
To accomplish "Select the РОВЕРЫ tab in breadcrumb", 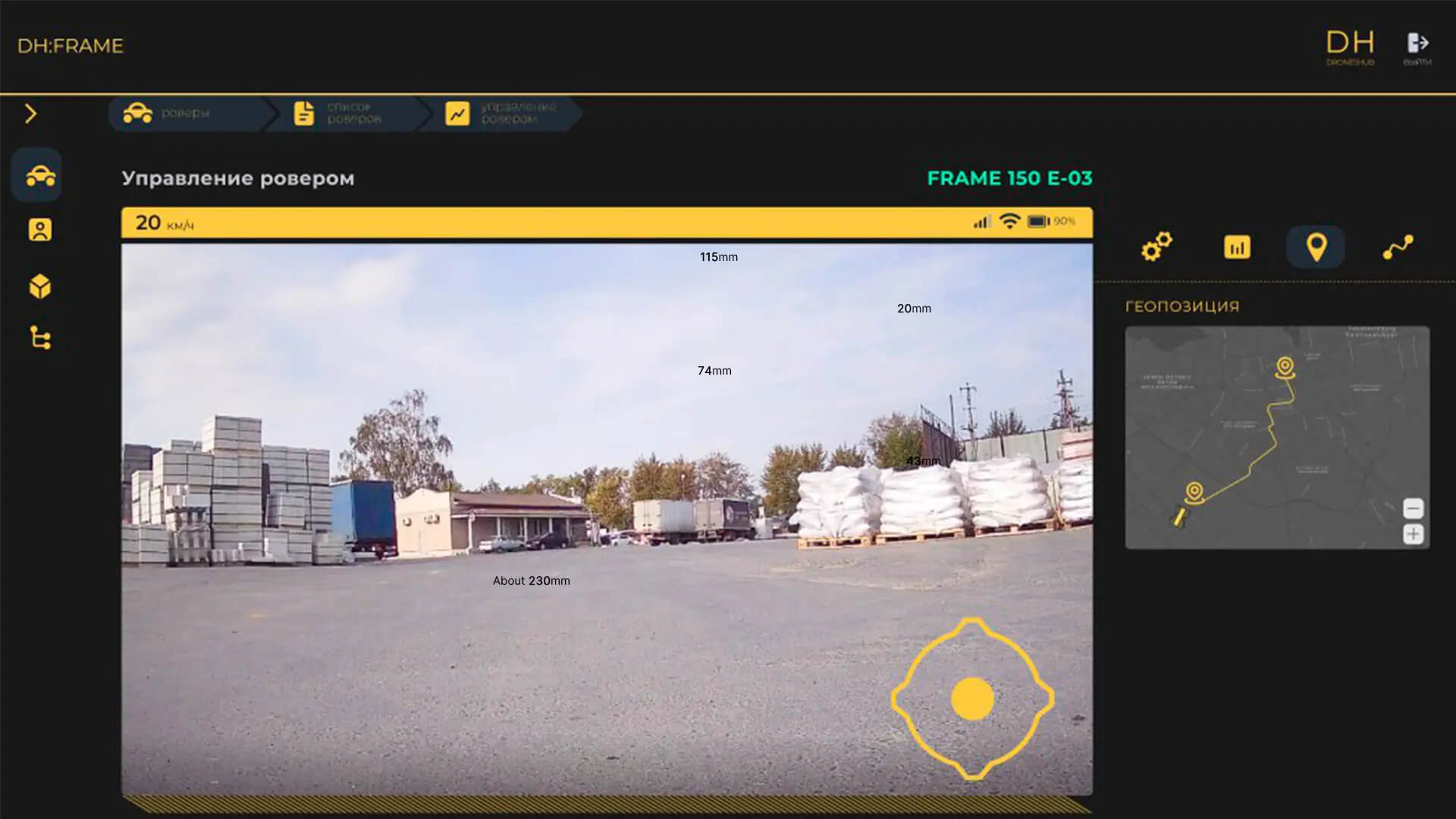I will pos(180,113).
